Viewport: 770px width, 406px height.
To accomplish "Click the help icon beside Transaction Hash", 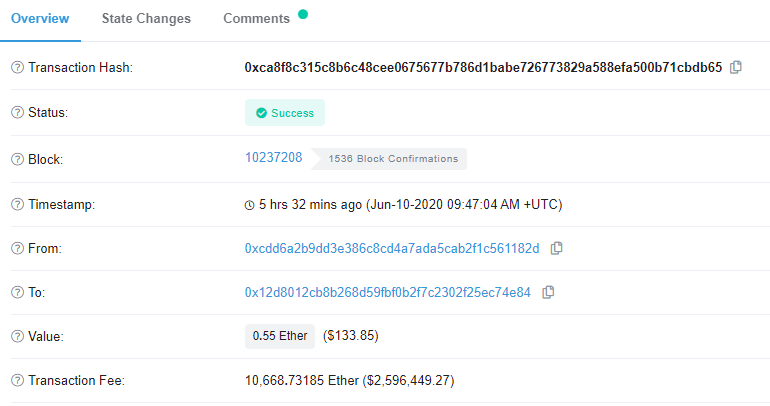I will (17, 67).
